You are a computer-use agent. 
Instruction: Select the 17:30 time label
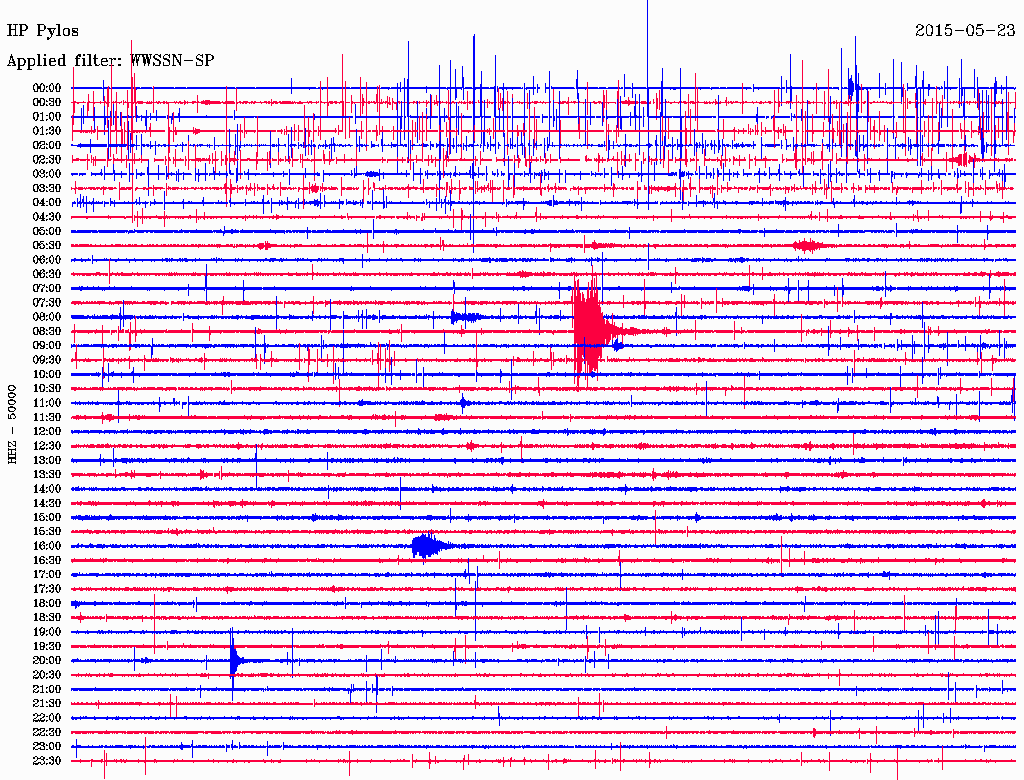[x=47, y=590]
